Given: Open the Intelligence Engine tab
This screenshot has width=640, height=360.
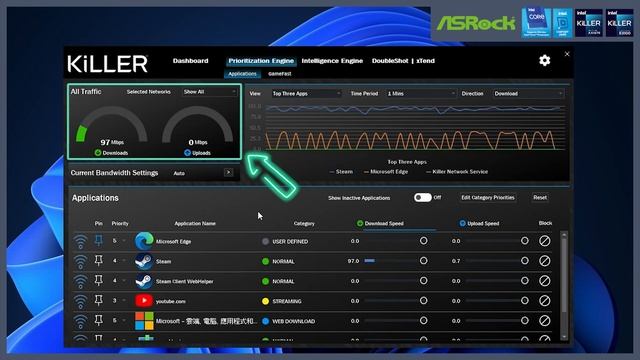Looking at the screenshot, I should point(332,61).
